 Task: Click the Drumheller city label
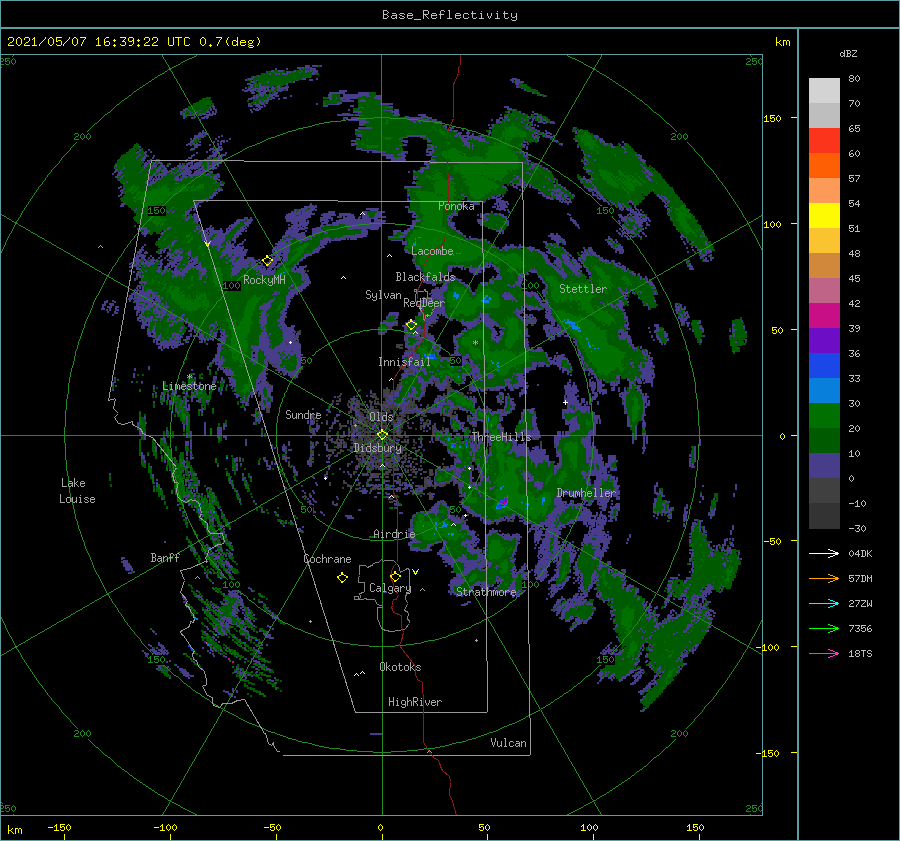click(586, 493)
